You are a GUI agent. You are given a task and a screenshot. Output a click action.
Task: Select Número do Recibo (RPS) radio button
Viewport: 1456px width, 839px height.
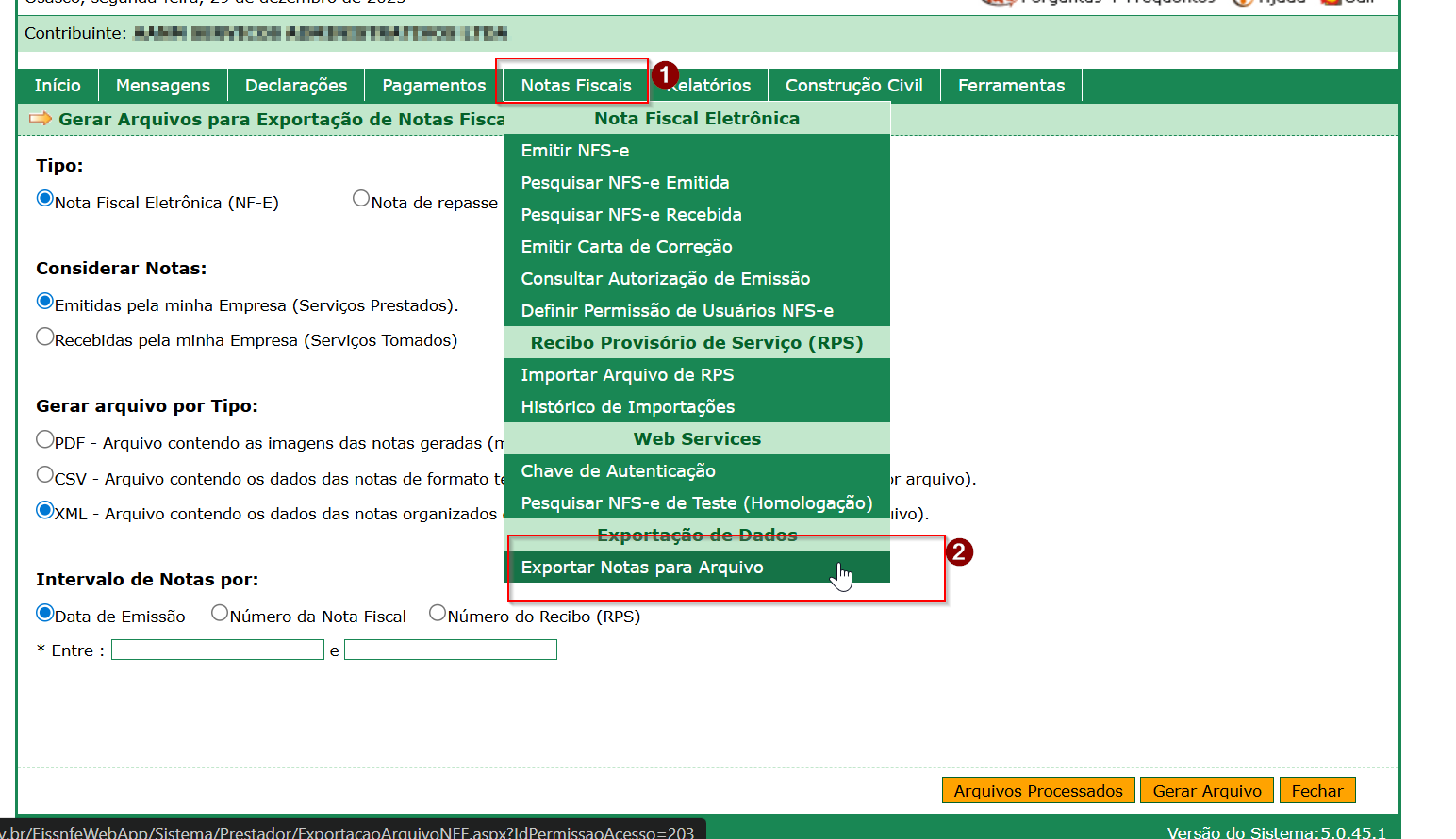pyautogui.click(x=438, y=613)
